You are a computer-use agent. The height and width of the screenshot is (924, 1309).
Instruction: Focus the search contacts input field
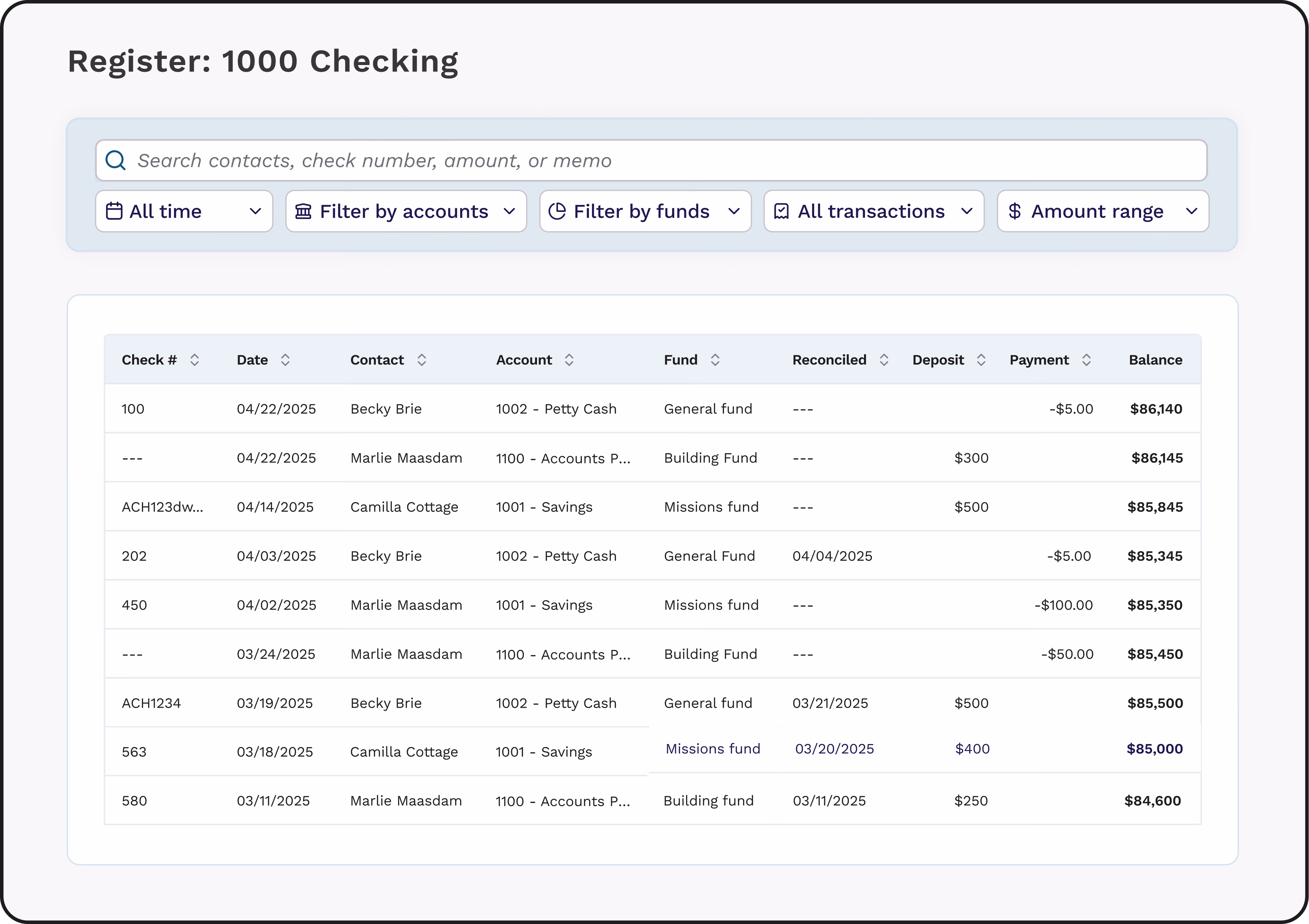[651, 161]
